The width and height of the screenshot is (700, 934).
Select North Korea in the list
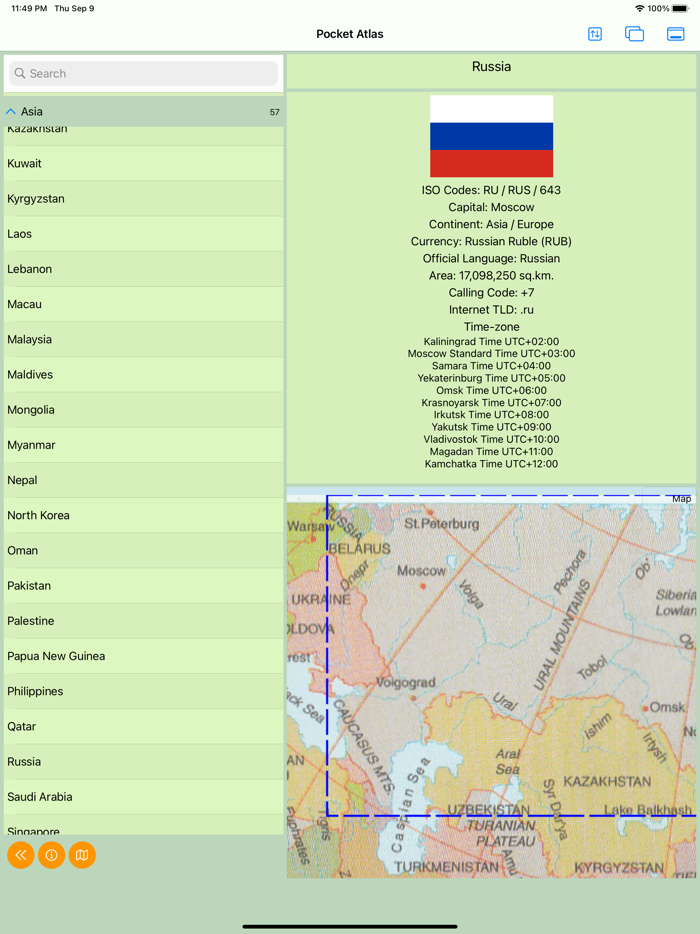pos(144,515)
